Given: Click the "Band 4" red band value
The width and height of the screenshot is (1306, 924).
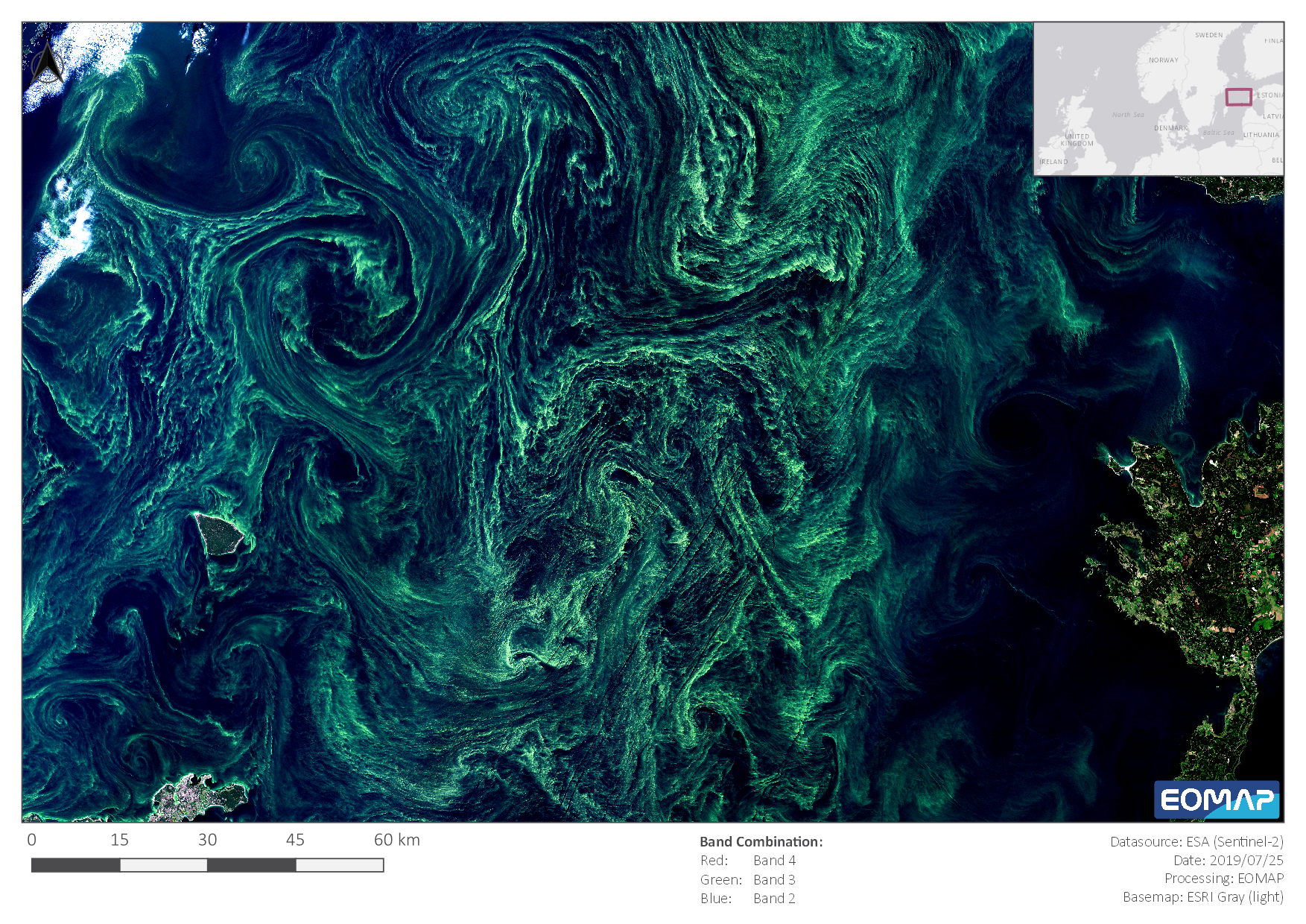Looking at the screenshot, I should (x=774, y=861).
